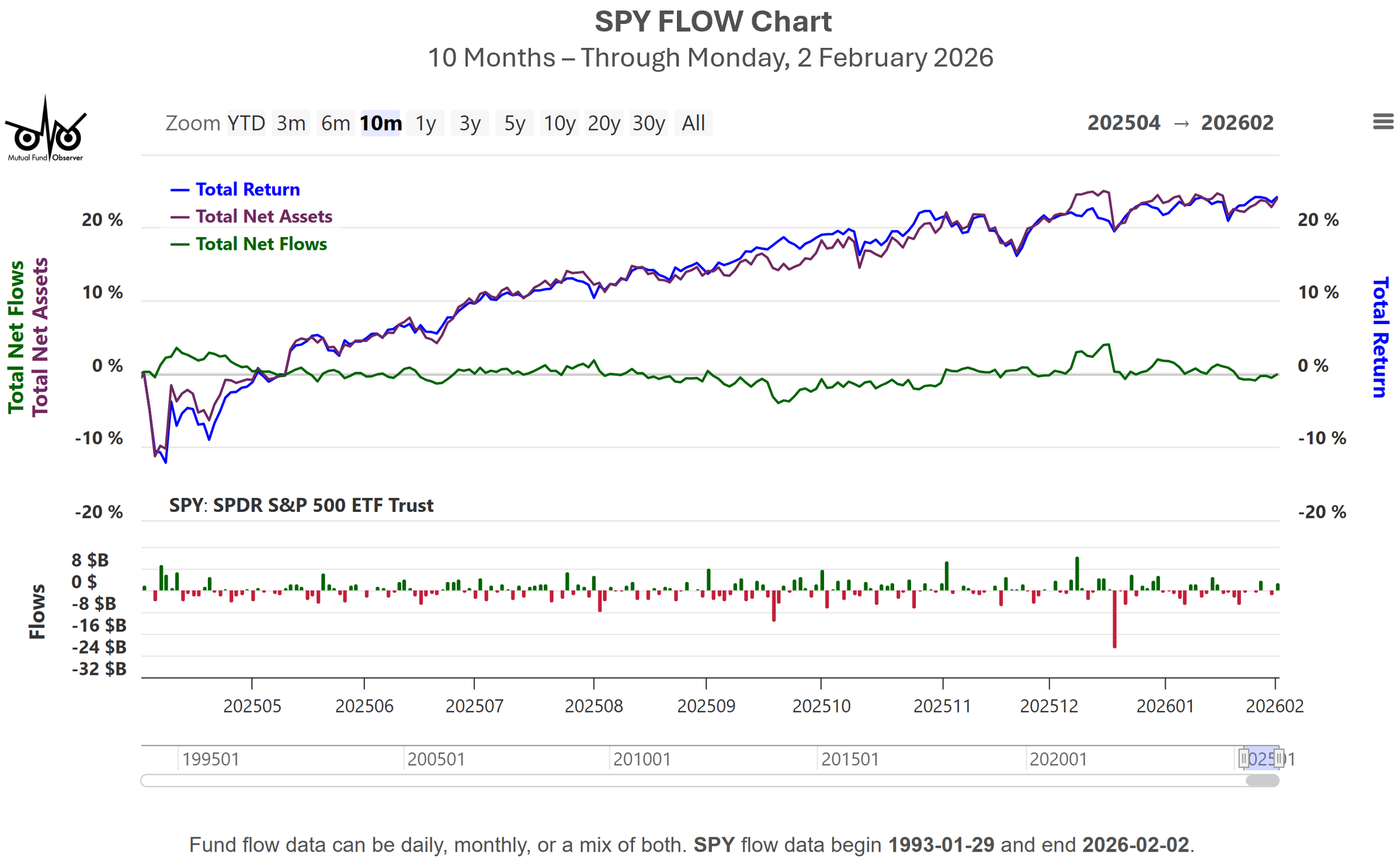Zoom chart to 3m range
The height and width of the screenshot is (861, 1400).
pyautogui.click(x=291, y=123)
